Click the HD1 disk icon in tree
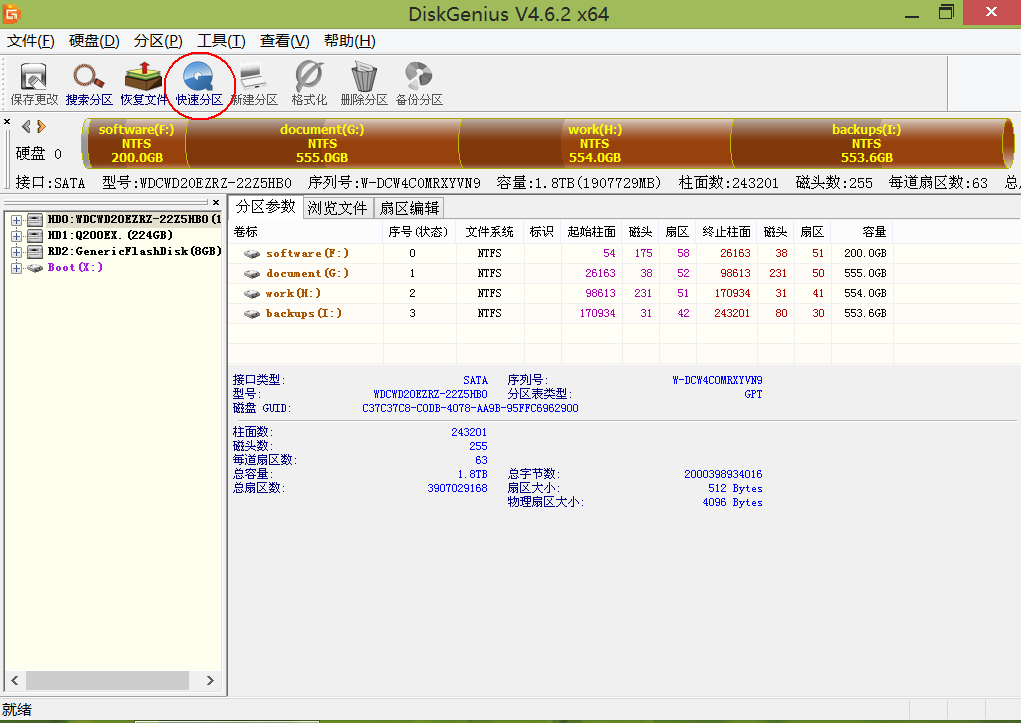Image resolution: width=1021 pixels, height=723 pixels. tap(35, 235)
